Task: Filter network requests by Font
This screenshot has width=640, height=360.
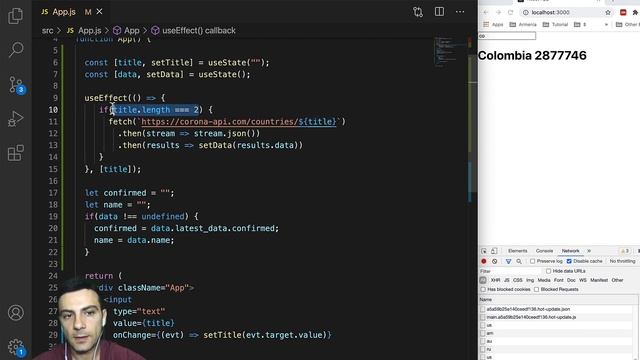Action: click(558, 280)
